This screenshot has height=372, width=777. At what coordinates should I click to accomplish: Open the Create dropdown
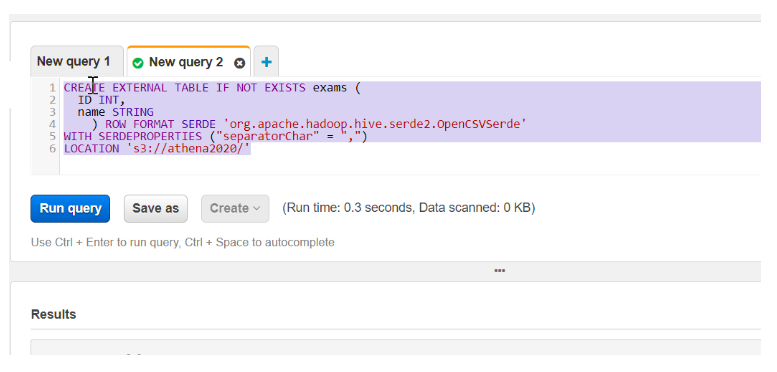(235, 209)
